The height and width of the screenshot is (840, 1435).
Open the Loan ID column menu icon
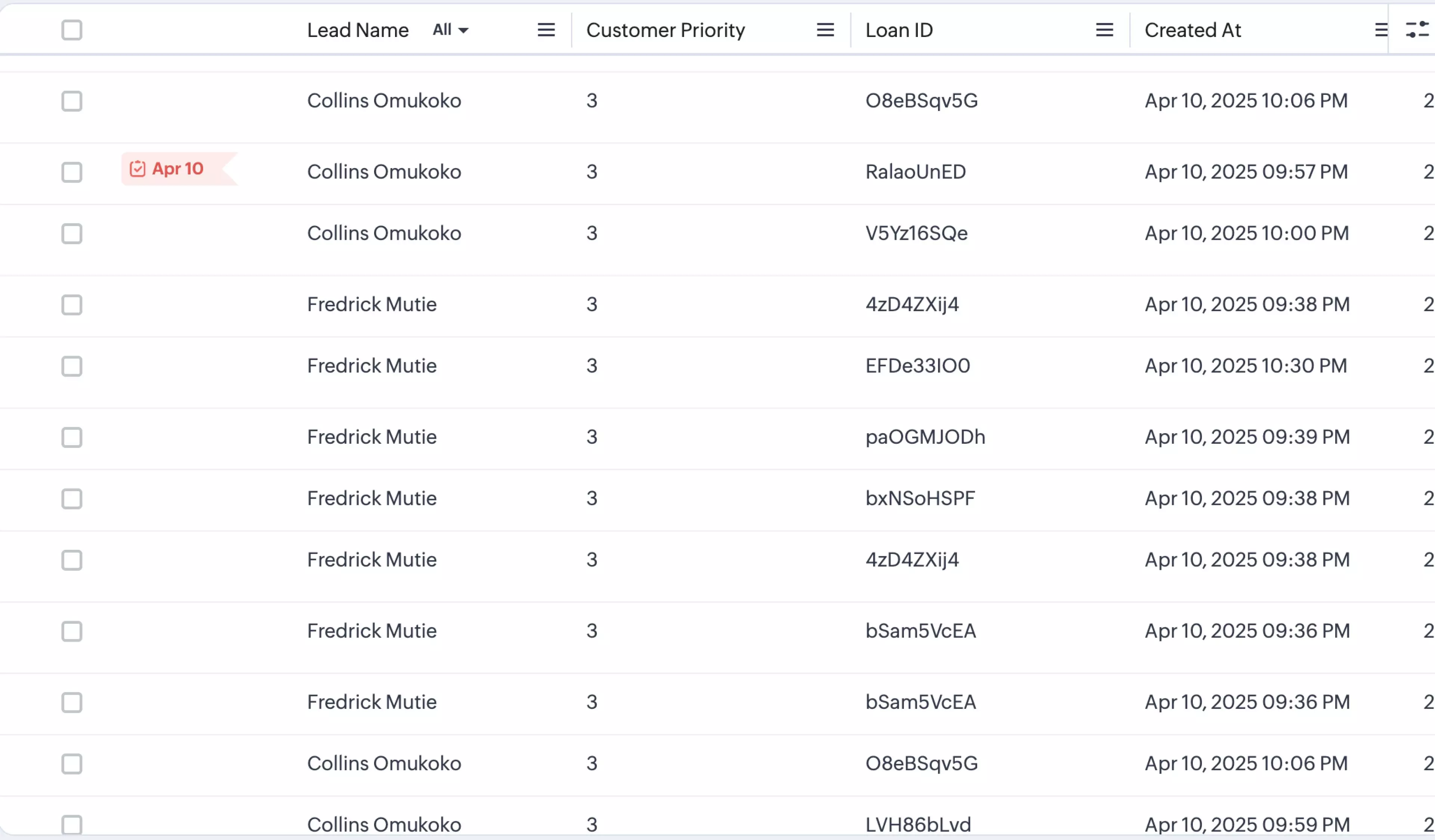(x=1104, y=30)
